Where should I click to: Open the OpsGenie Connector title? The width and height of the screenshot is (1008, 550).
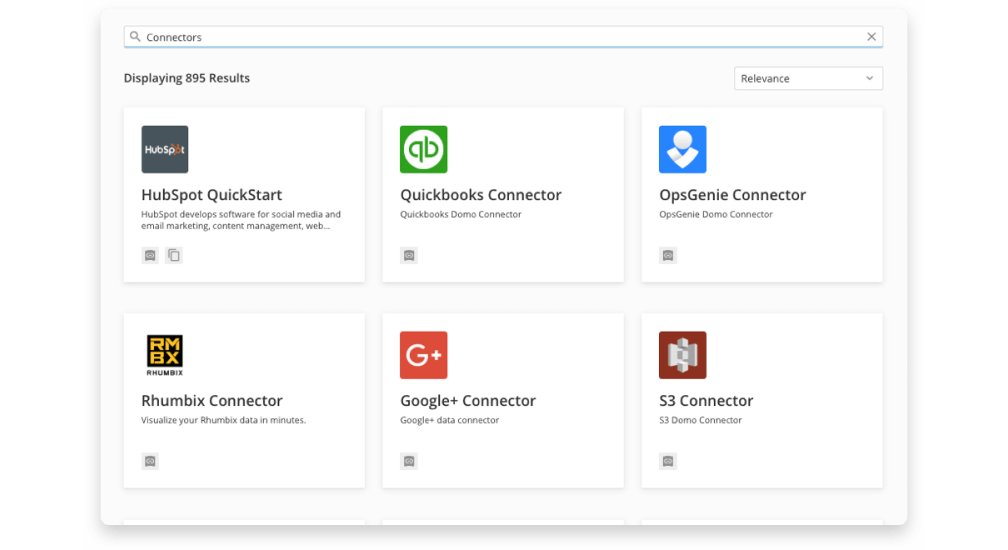(732, 195)
